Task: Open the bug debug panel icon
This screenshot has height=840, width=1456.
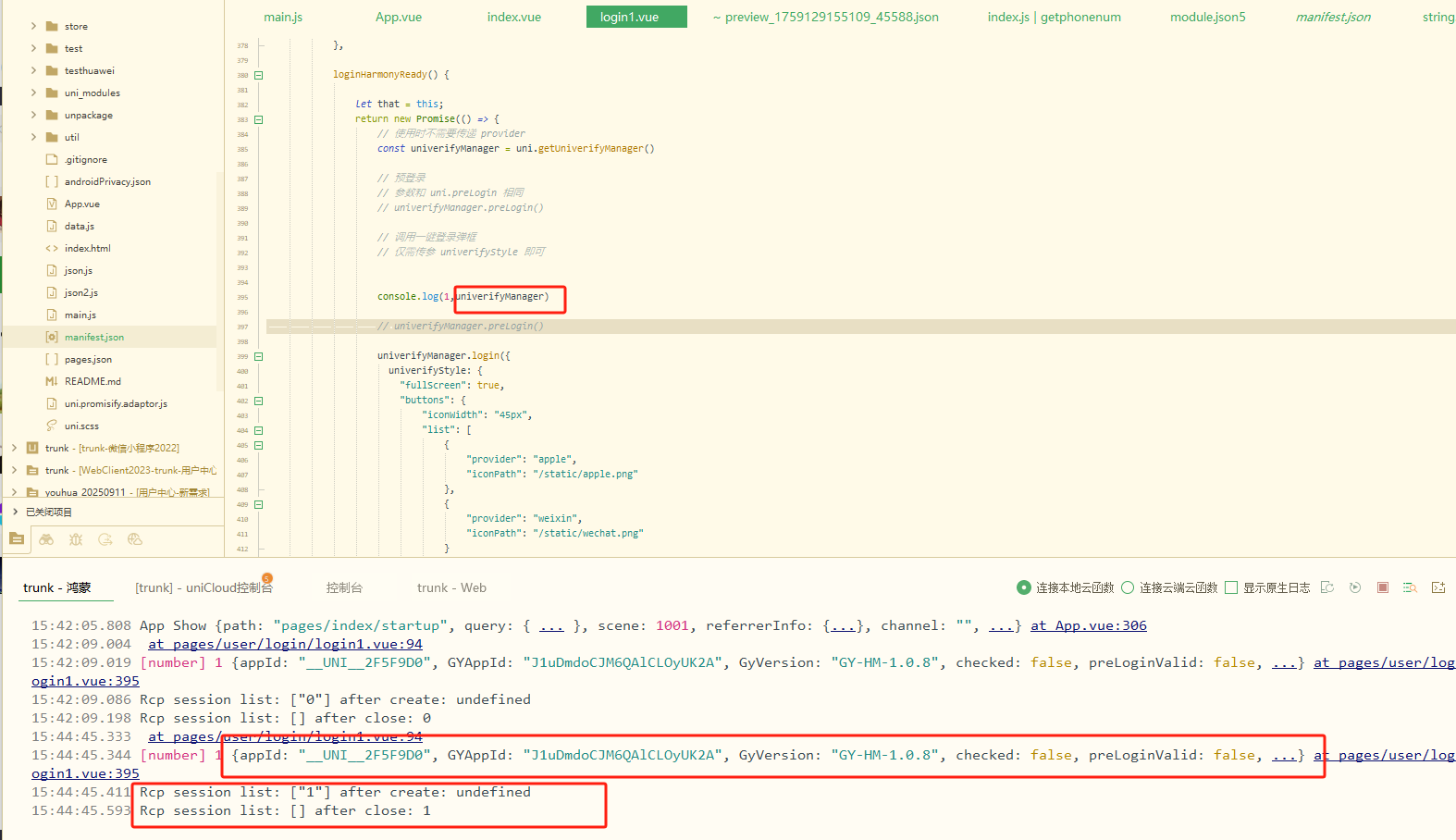Action: [x=76, y=539]
